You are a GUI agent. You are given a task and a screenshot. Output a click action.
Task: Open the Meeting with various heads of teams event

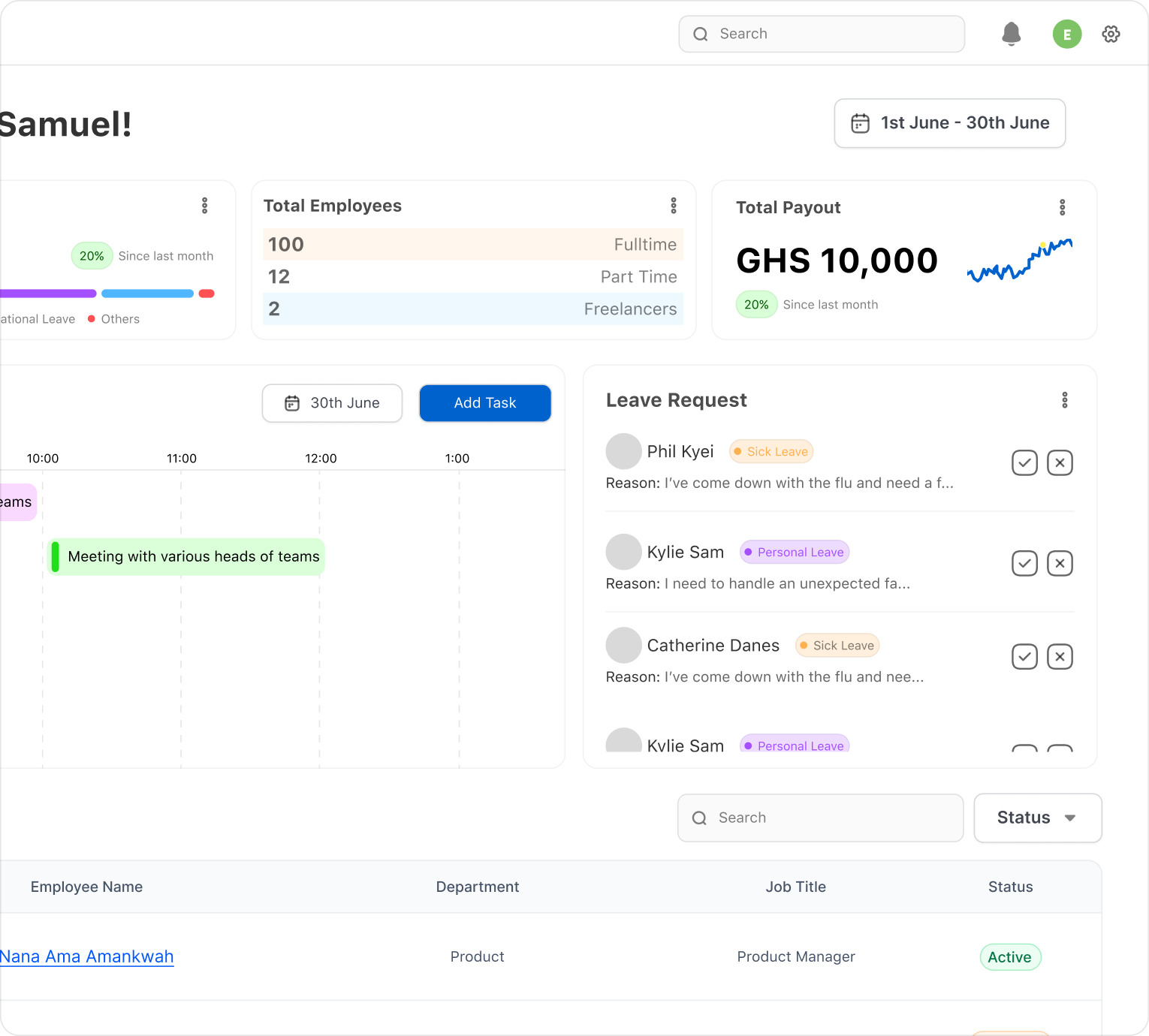coord(186,557)
